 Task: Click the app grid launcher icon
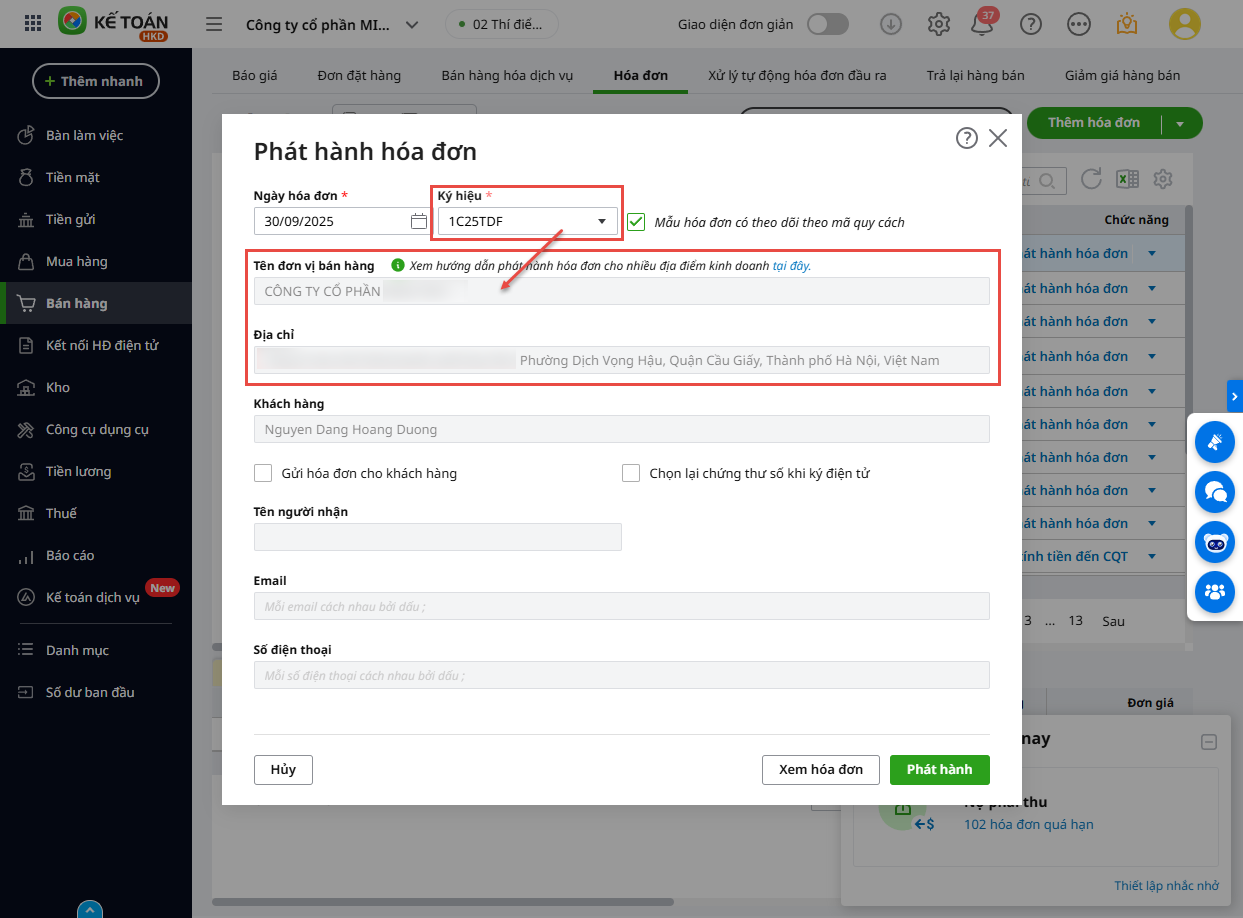[33, 24]
